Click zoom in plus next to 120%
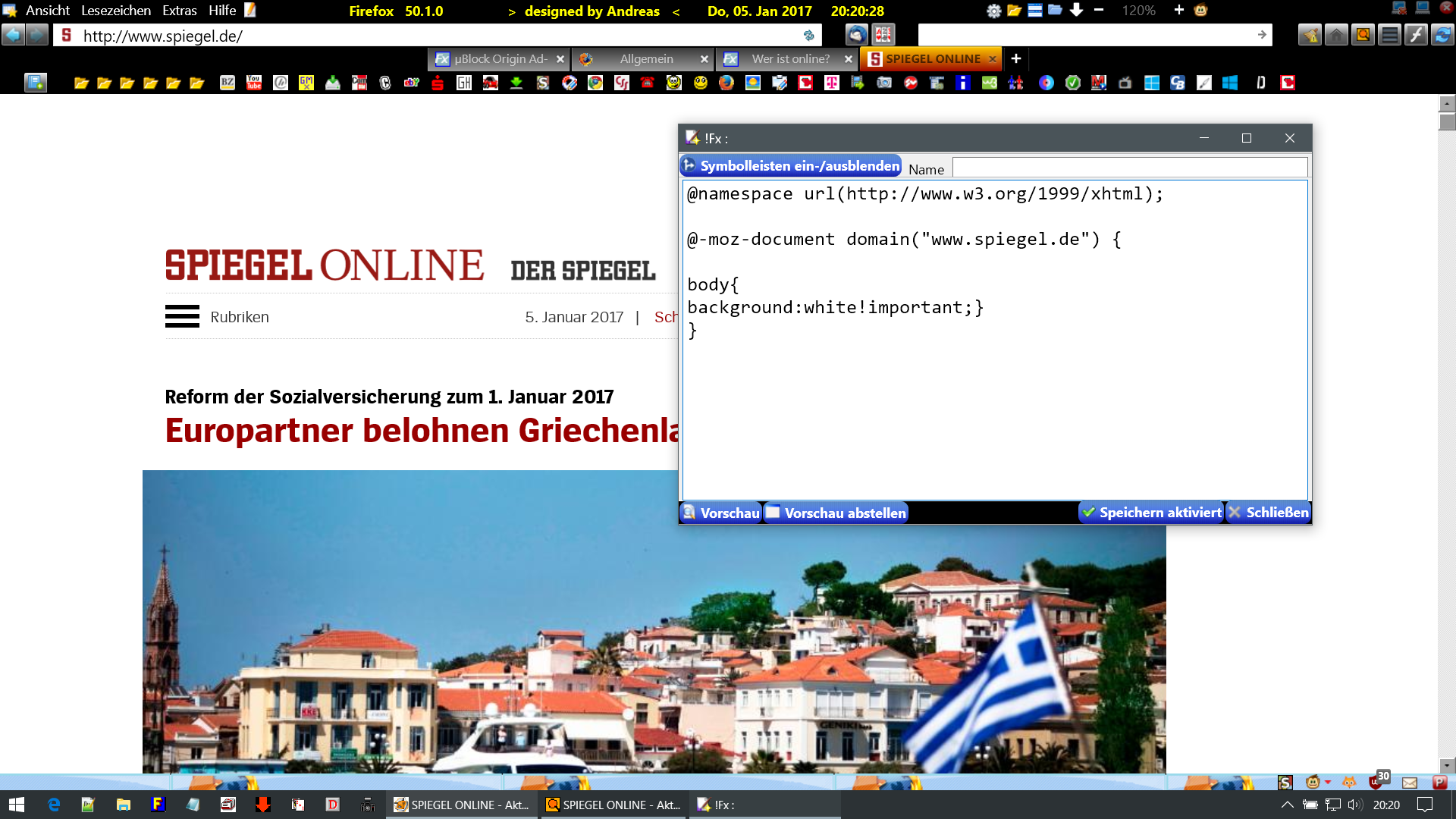Screen dimensions: 1456x819 pos(1178,11)
